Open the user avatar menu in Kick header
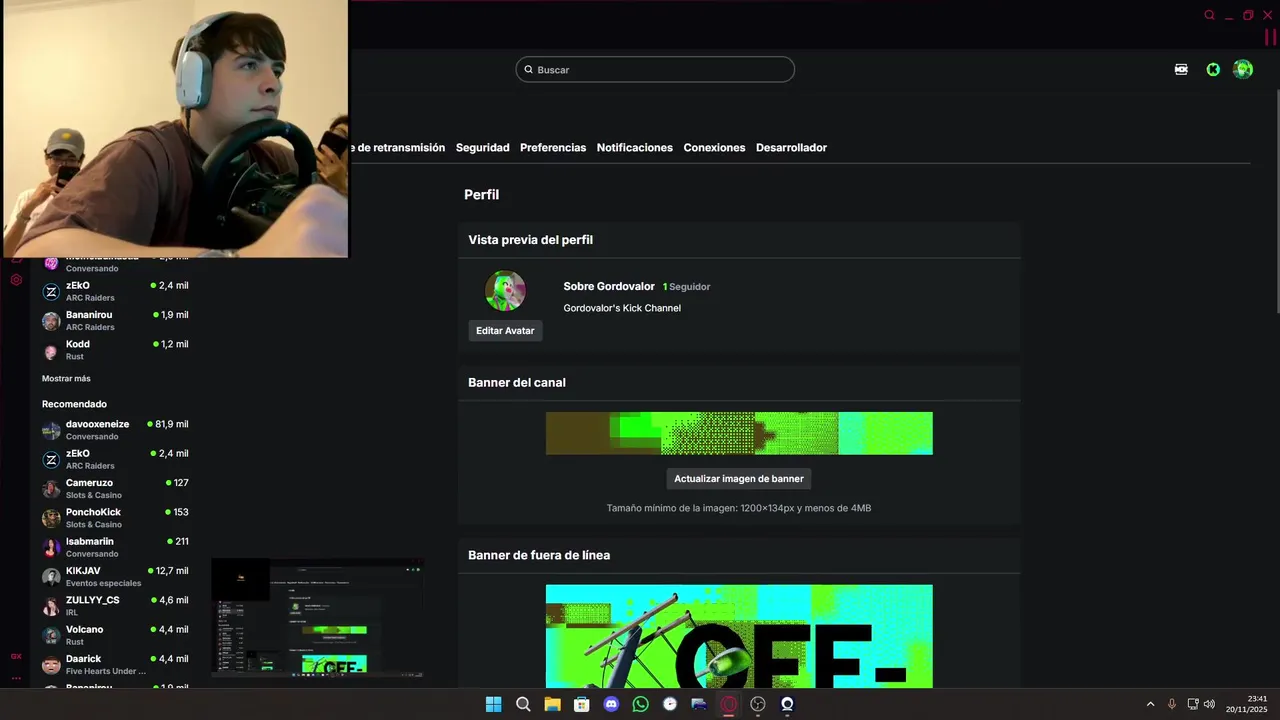1280x720 pixels. tap(1243, 69)
